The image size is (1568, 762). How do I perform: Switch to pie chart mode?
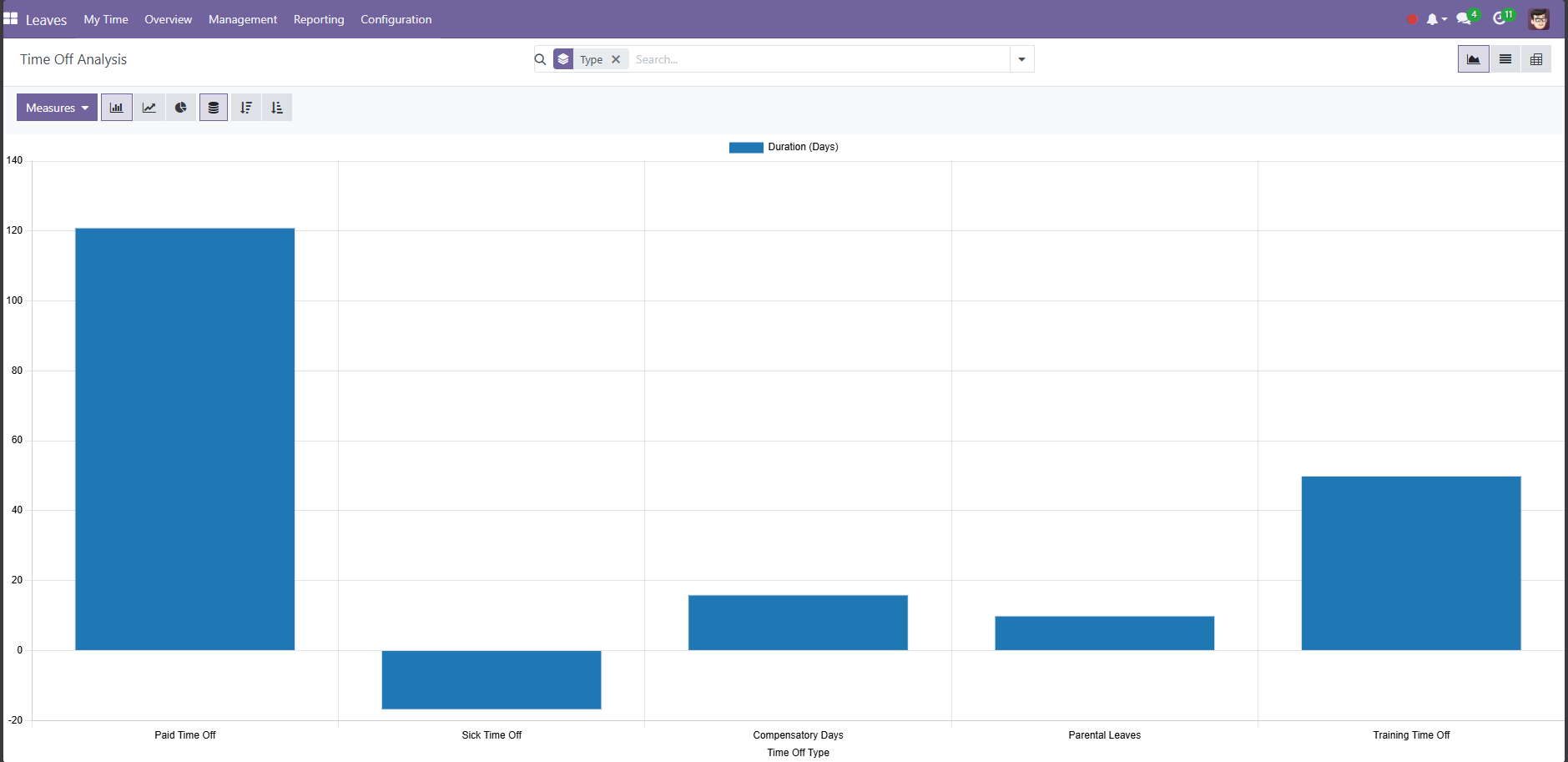tap(181, 108)
